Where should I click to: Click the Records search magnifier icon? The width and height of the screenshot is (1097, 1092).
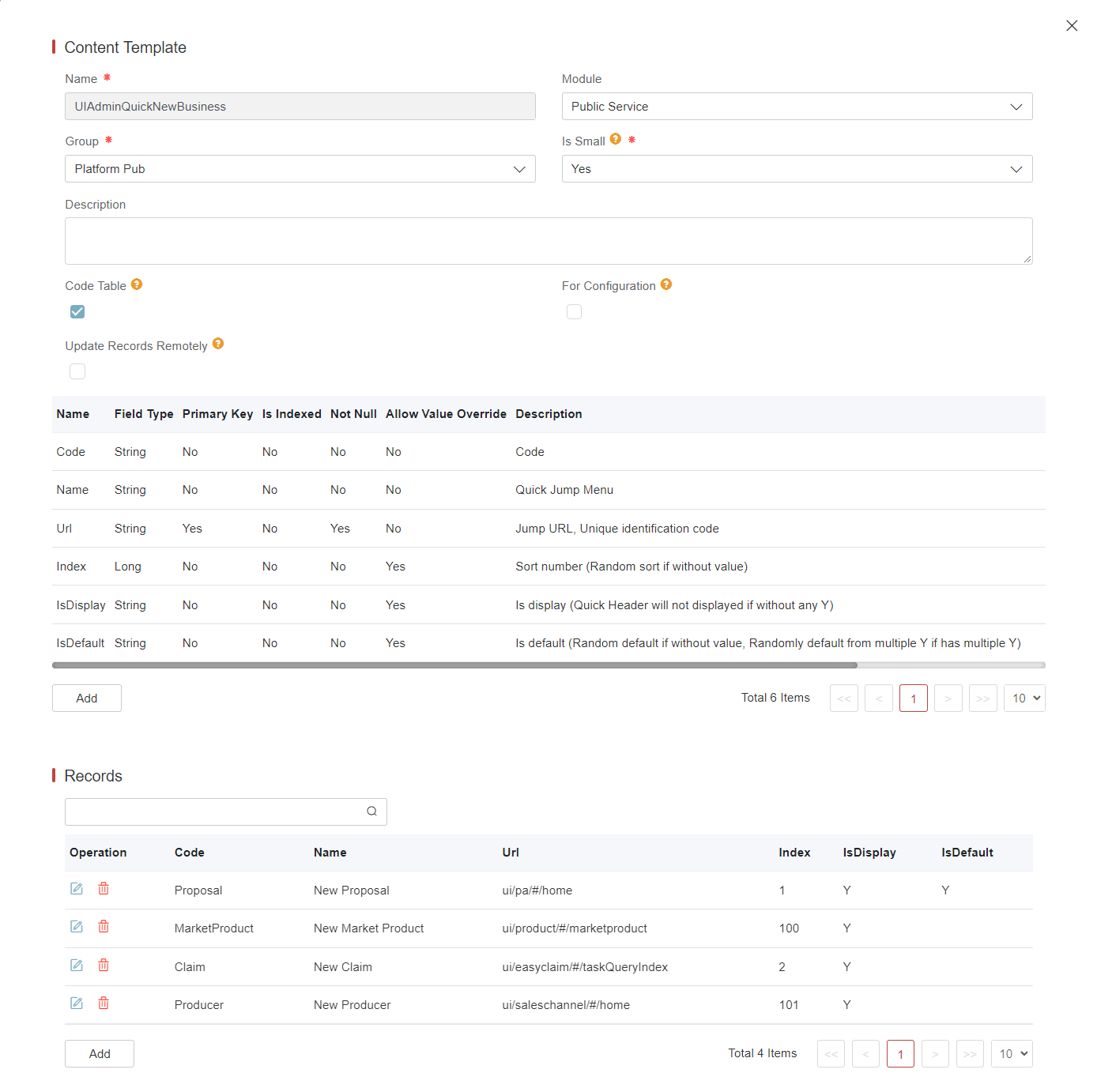(371, 811)
